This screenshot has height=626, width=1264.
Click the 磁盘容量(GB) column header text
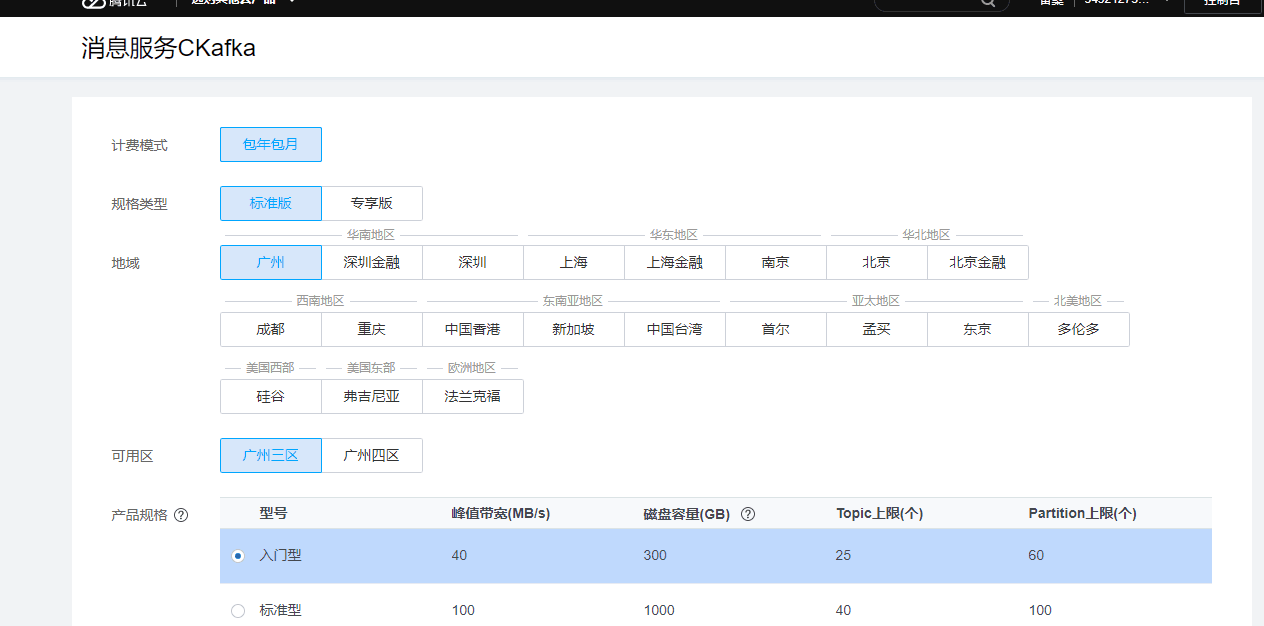[x=687, y=514]
